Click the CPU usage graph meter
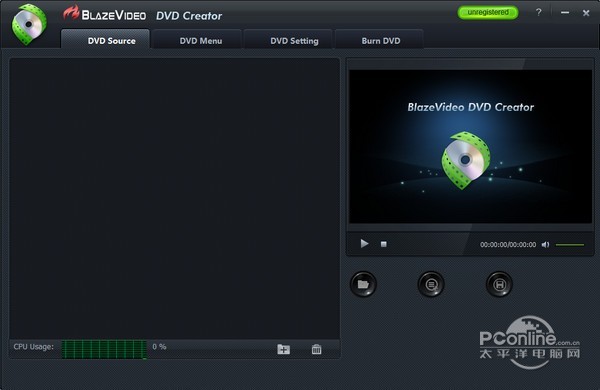Image resolution: width=600 pixels, height=390 pixels. click(x=104, y=349)
